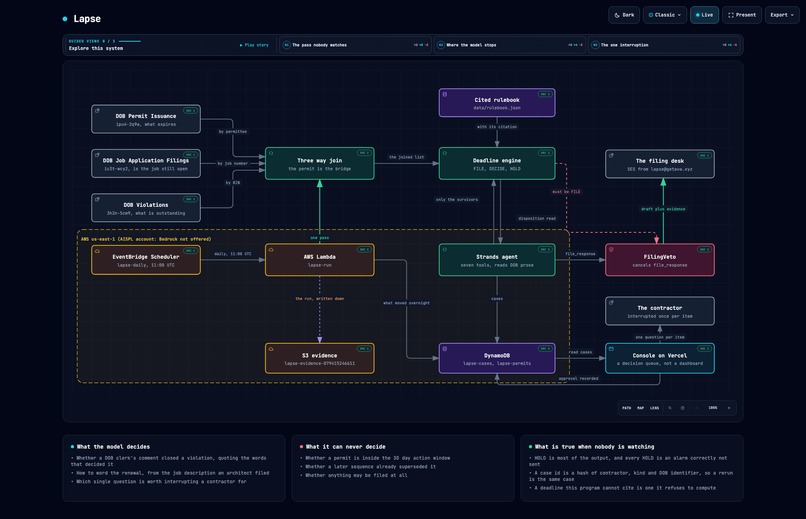Click the badge on S3 evidence node

pos(364,349)
